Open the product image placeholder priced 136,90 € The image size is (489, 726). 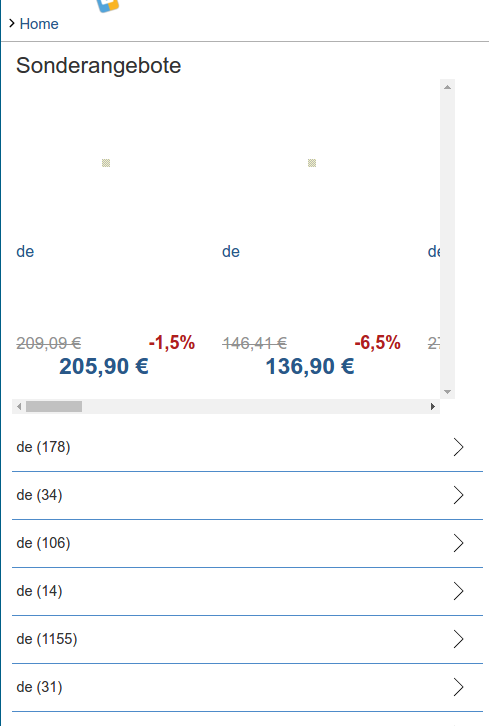pos(312,163)
